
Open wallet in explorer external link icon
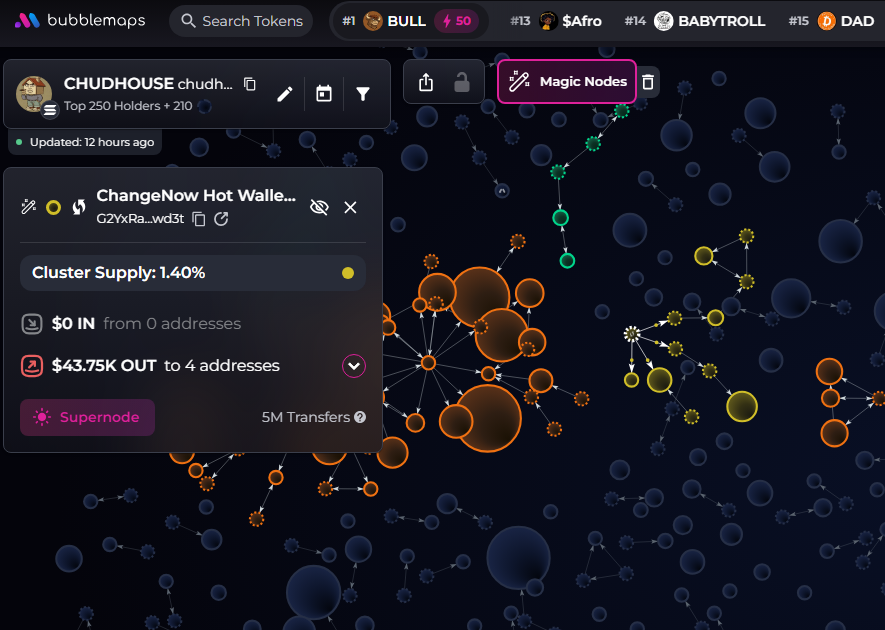221,219
